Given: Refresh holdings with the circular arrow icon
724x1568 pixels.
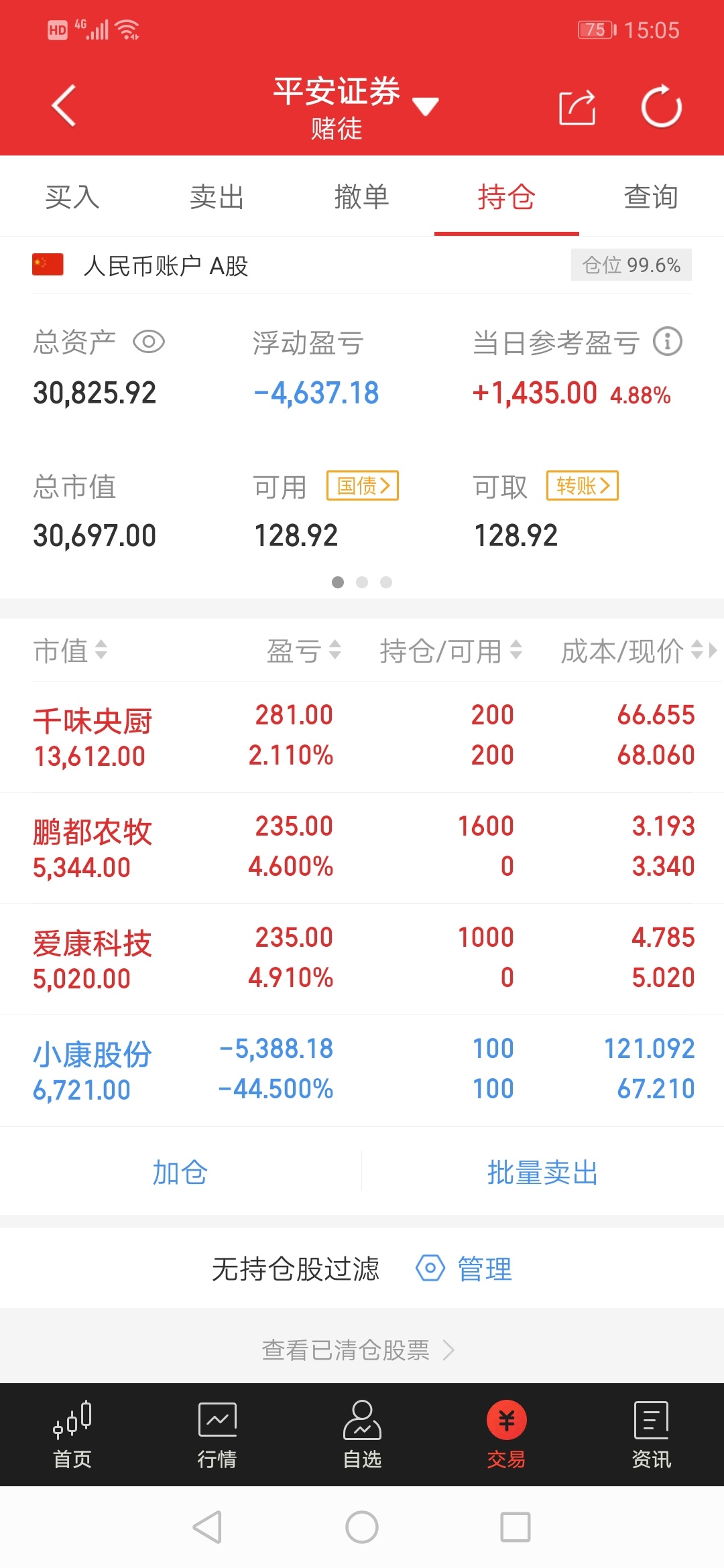Looking at the screenshot, I should 662,106.
